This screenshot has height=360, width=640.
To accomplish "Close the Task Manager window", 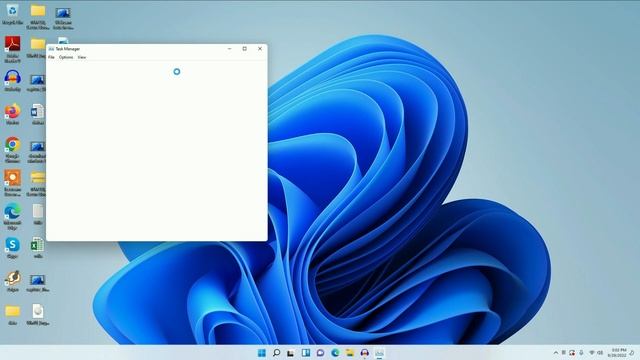I will (260, 49).
